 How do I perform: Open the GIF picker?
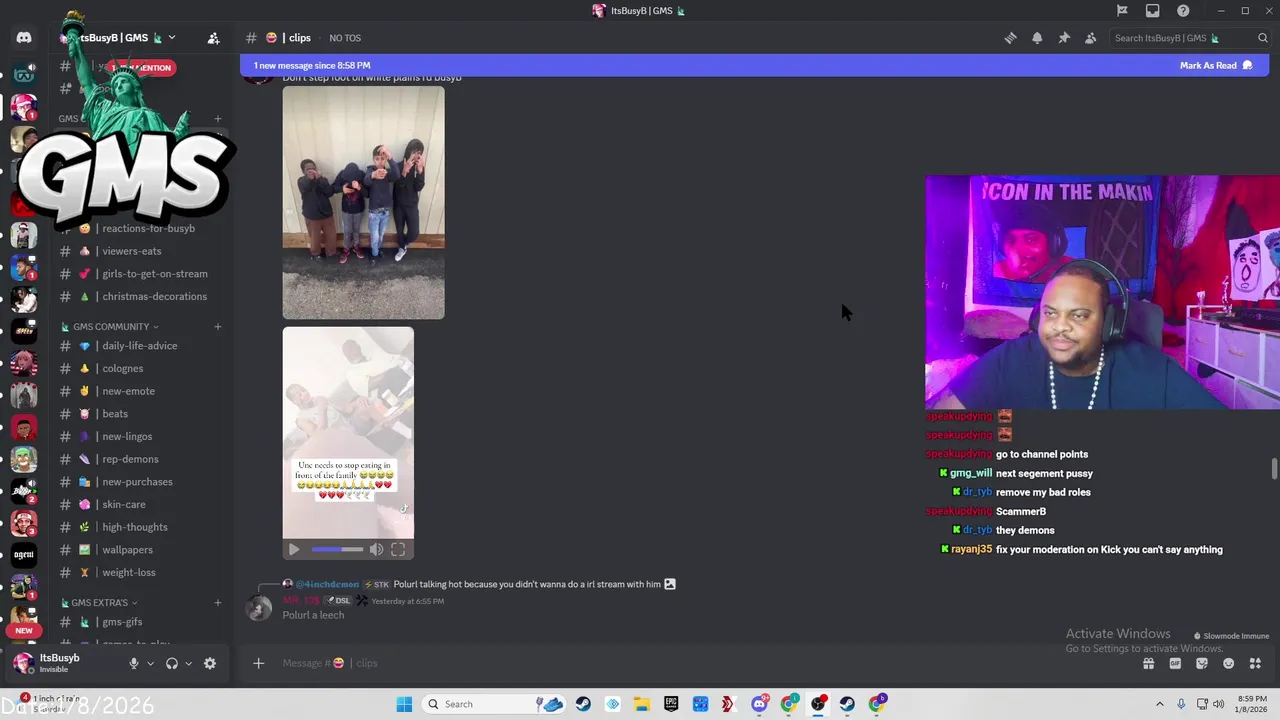click(x=1175, y=663)
